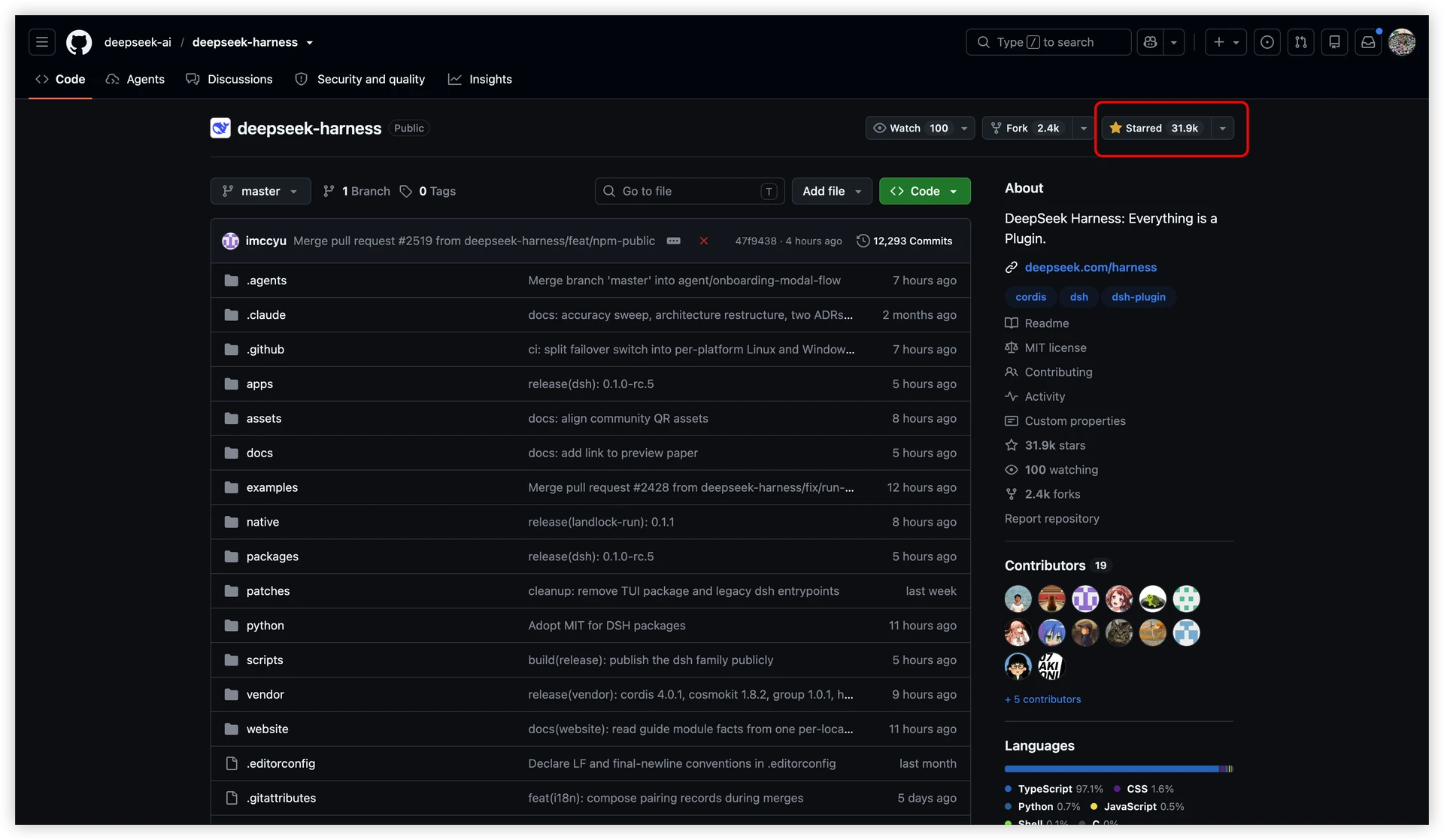The width and height of the screenshot is (1444, 840).
Task: Click the eye icon on Watch button
Action: pyautogui.click(x=879, y=128)
